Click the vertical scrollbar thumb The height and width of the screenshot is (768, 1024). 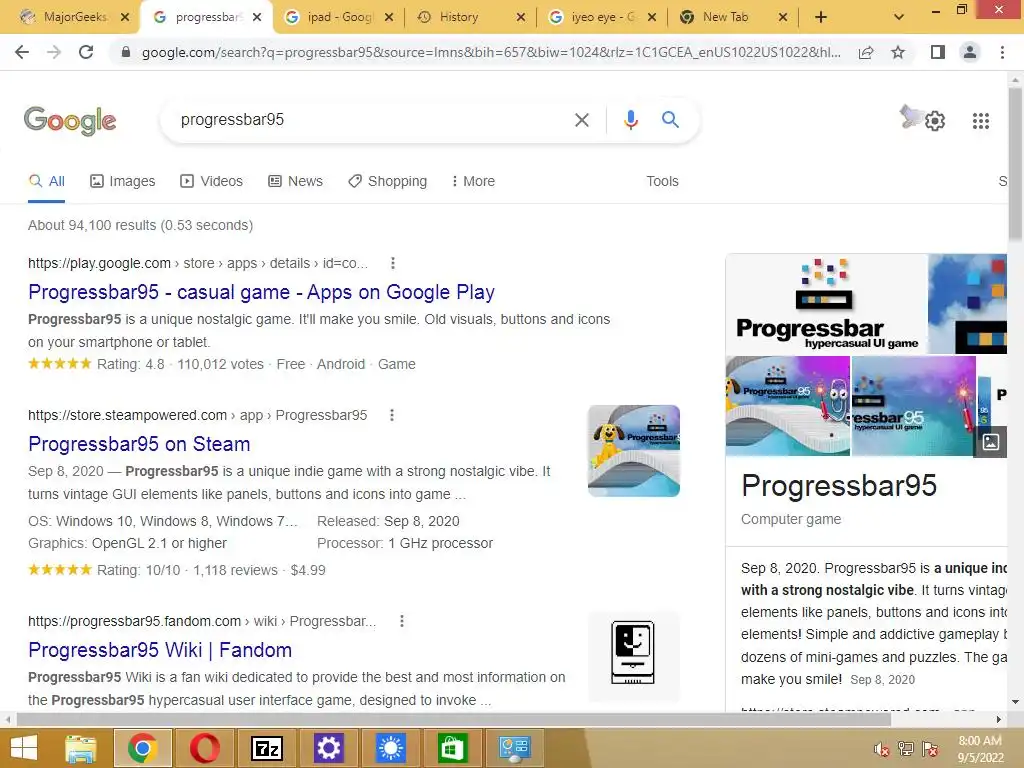1015,163
